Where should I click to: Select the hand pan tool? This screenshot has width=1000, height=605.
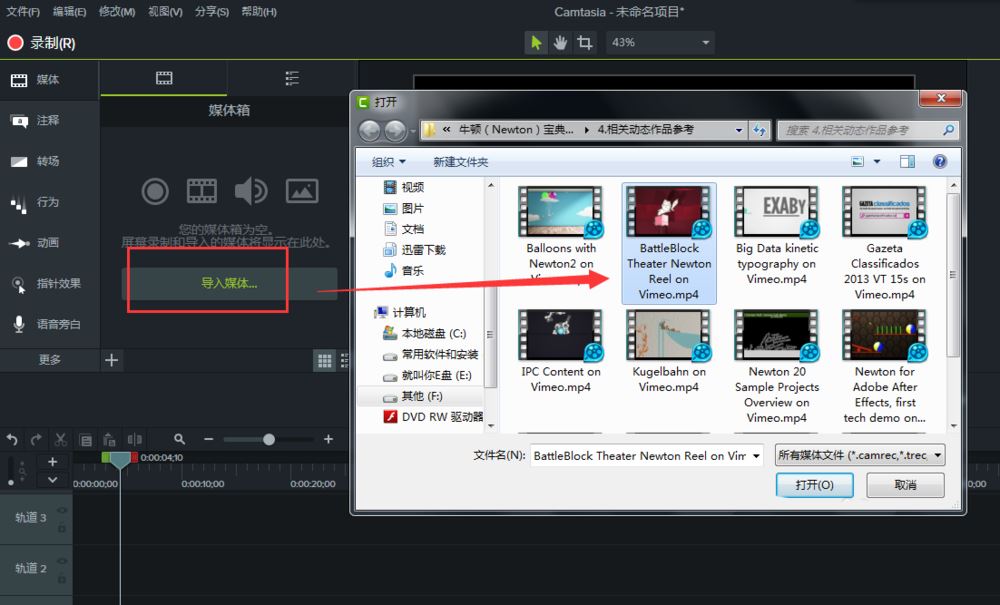tap(560, 43)
